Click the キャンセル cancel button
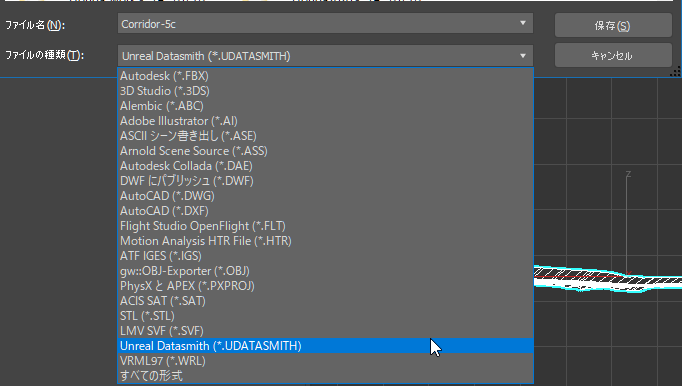Image resolution: width=682 pixels, height=386 pixels. pos(613,55)
